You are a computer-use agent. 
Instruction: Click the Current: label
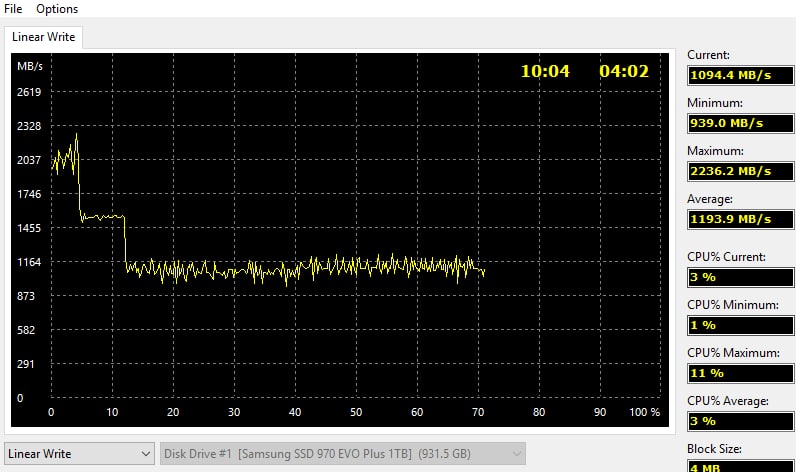[x=708, y=55]
